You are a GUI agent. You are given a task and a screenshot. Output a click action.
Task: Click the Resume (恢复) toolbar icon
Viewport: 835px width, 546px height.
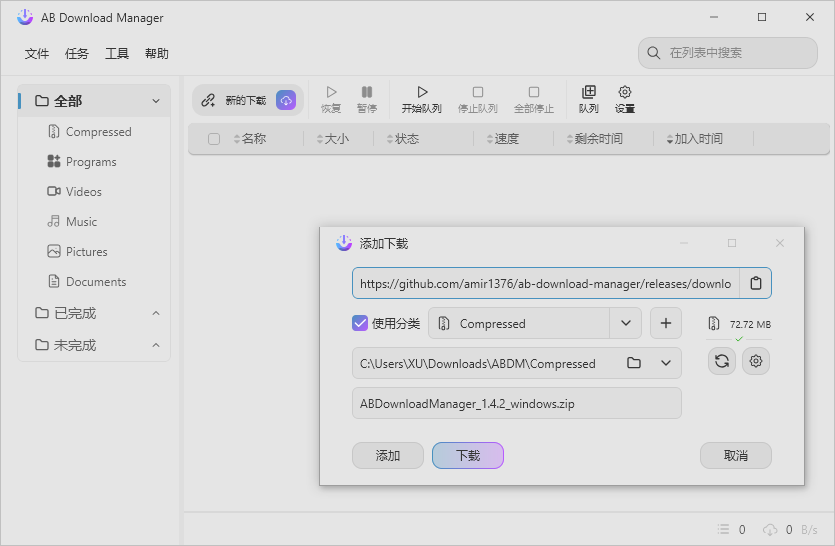[x=331, y=92]
